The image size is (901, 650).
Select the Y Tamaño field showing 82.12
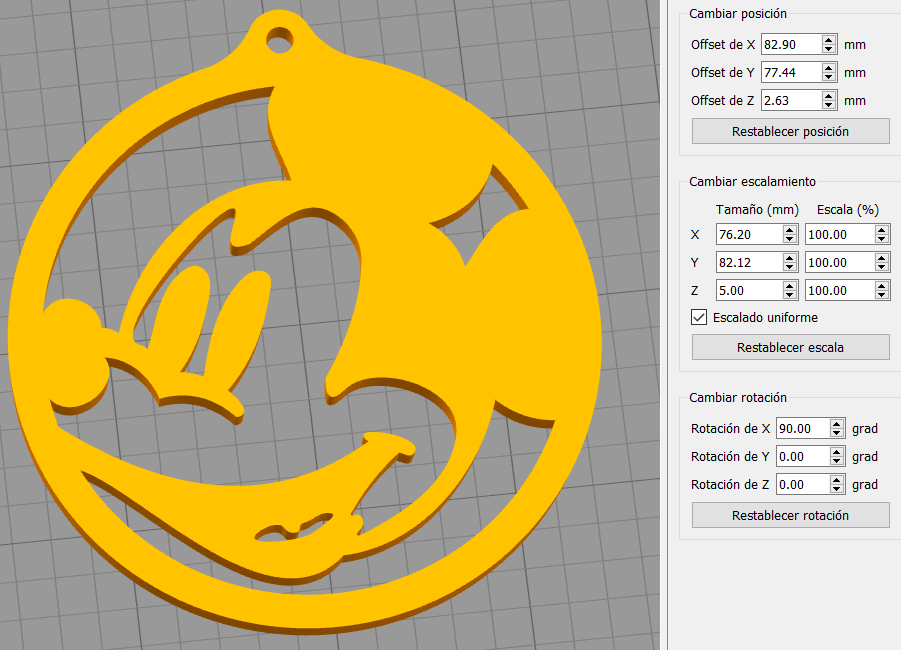[x=746, y=262]
